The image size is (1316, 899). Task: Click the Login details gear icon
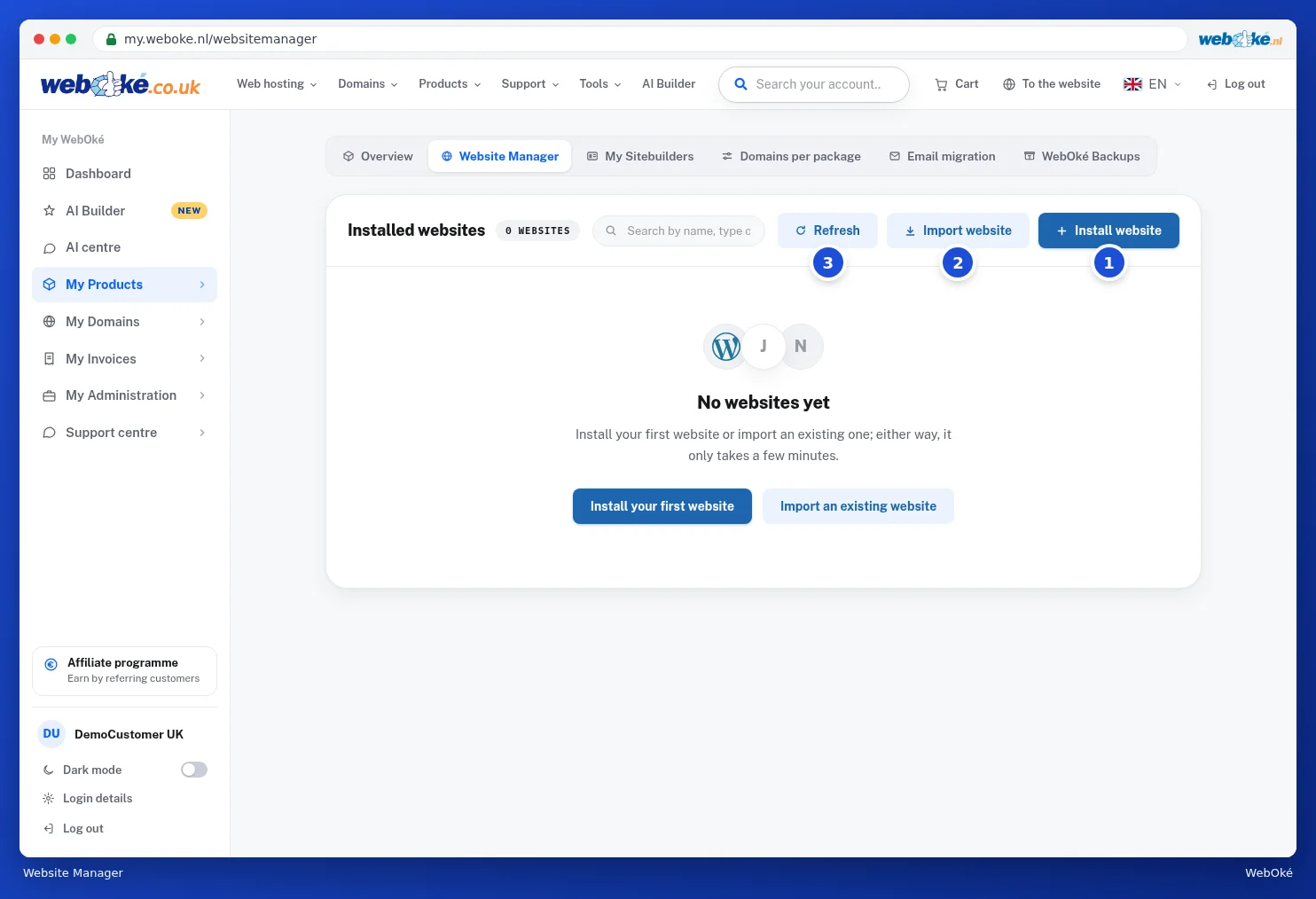coord(49,799)
